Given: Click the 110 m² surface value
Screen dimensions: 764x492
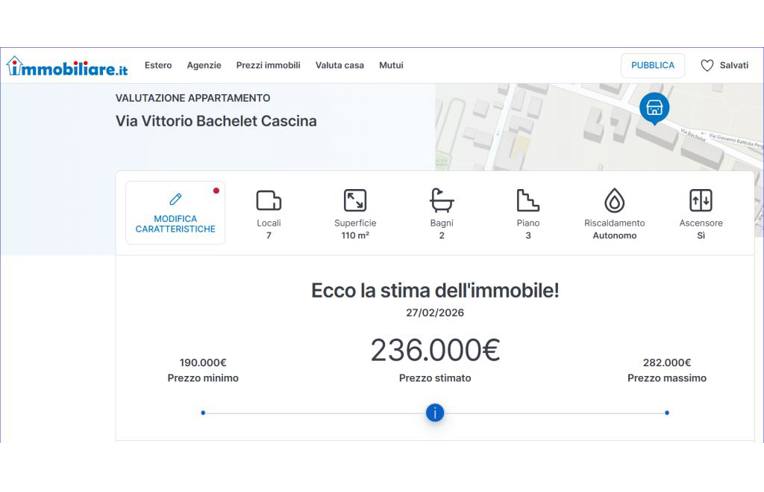Looking at the screenshot, I should pyautogui.click(x=355, y=235).
